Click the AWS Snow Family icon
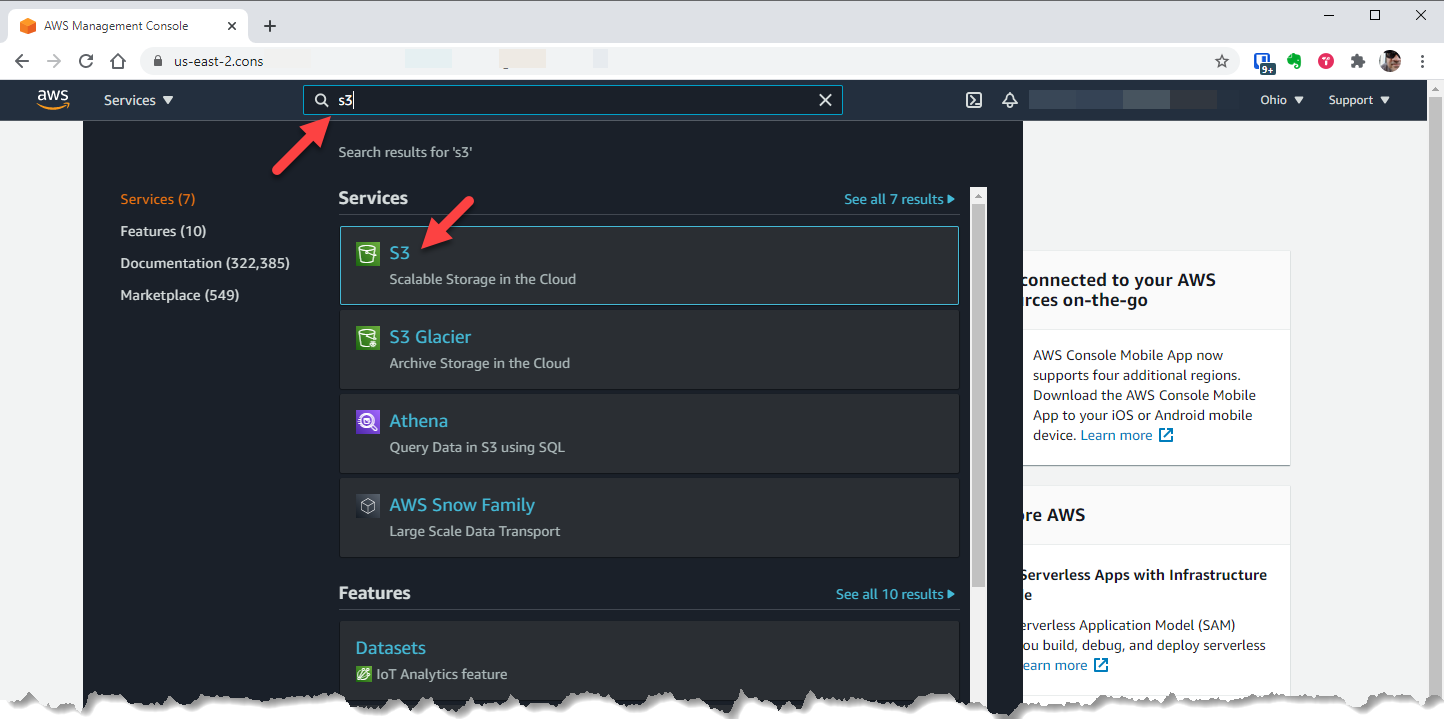Viewport: 1444px width, 719px height. pos(368,506)
